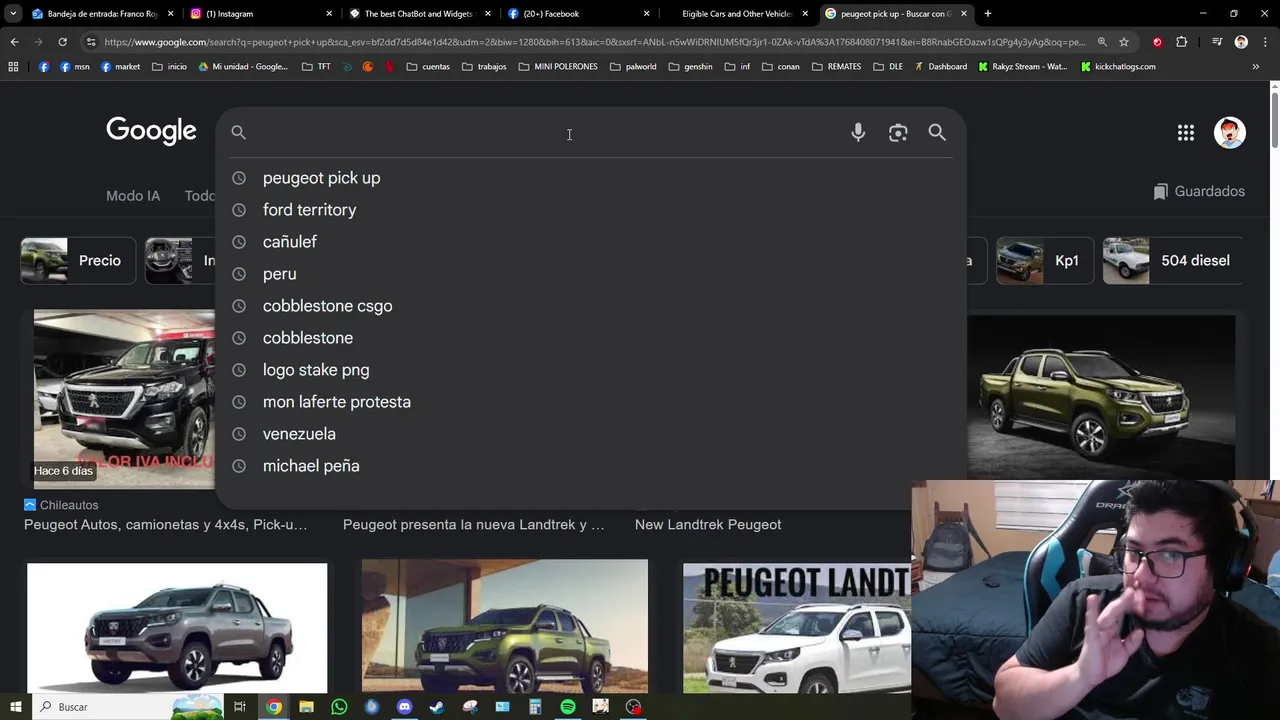Open the PEUGEOT LANDT white pickup thumbnail
This screenshot has width=1280, height=720.
click(797, 627)
